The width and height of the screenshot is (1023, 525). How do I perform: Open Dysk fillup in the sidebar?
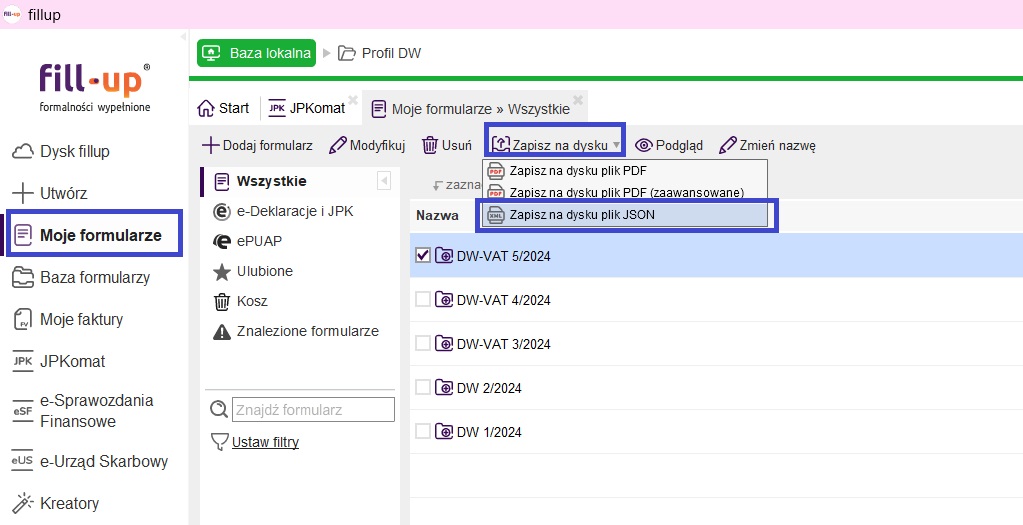(61, 151)
